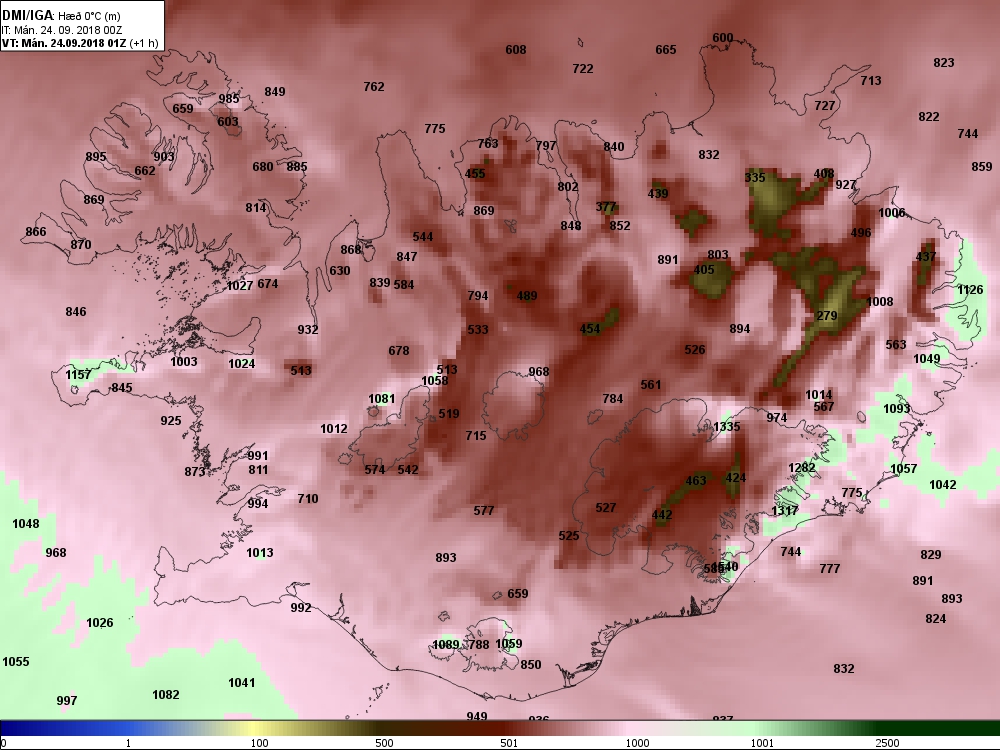Click the '1001' color scale label

pos(762,743)
